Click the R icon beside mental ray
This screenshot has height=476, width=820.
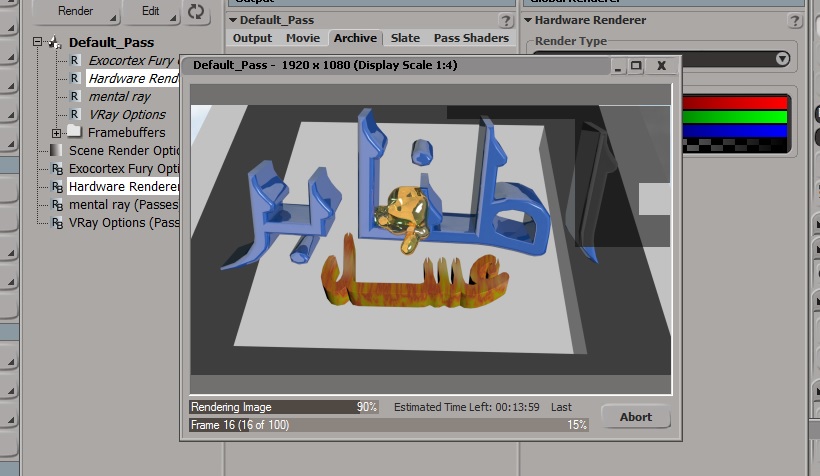tap(75, 96)
